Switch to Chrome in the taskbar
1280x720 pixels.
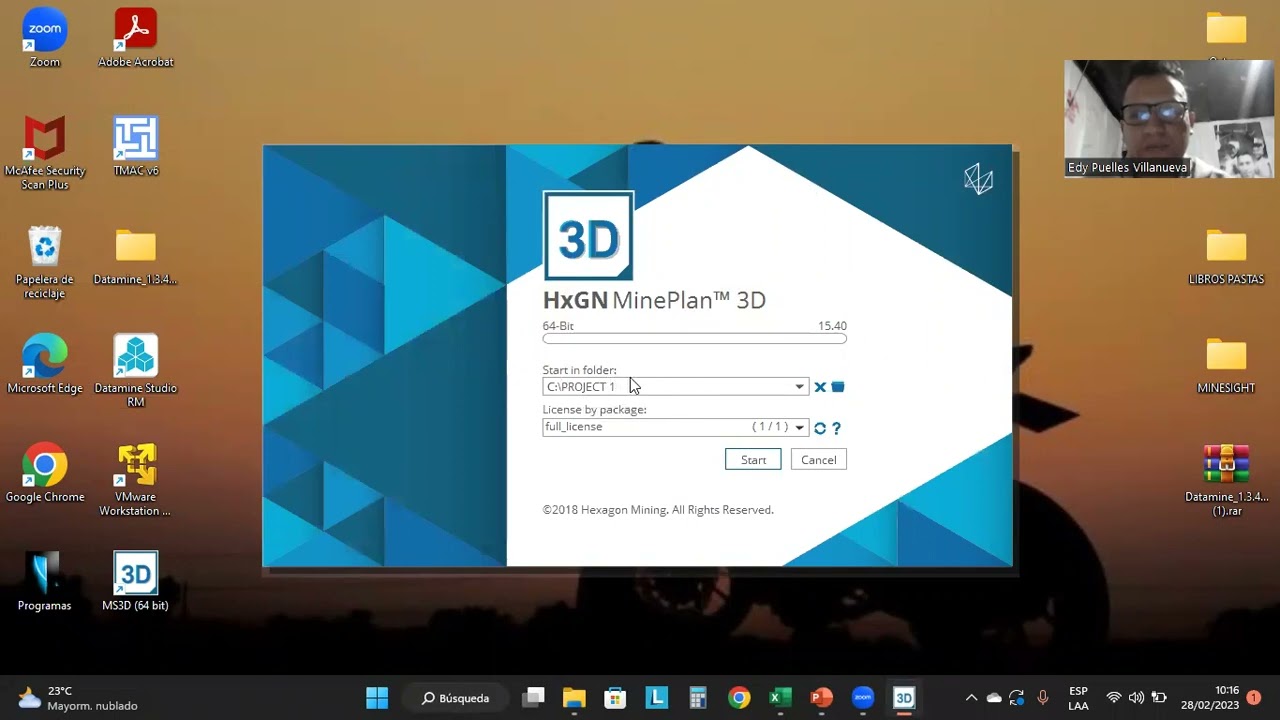[739, 698]
